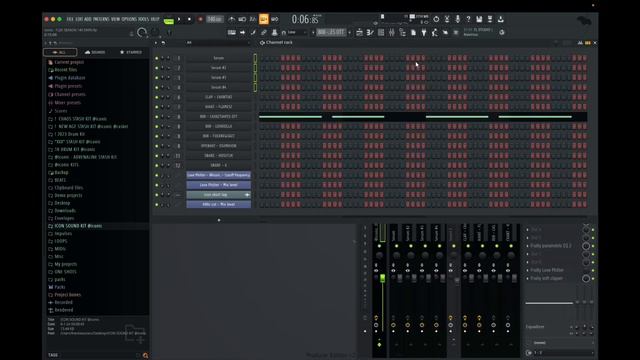The height and width of the screenshot is (360, 640).
Task: Select the Serum #3 channel button
Action: point(219,78)
